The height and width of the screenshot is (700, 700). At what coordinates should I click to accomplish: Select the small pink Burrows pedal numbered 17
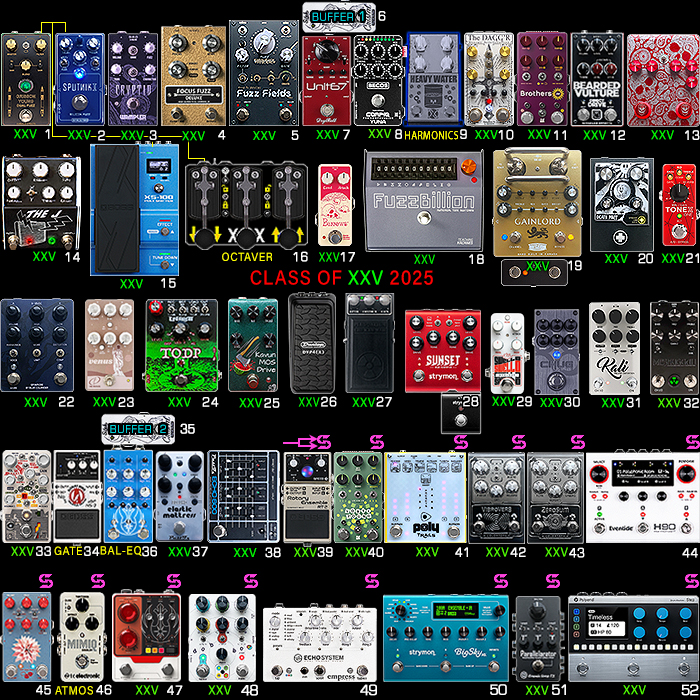click(335, 205)
